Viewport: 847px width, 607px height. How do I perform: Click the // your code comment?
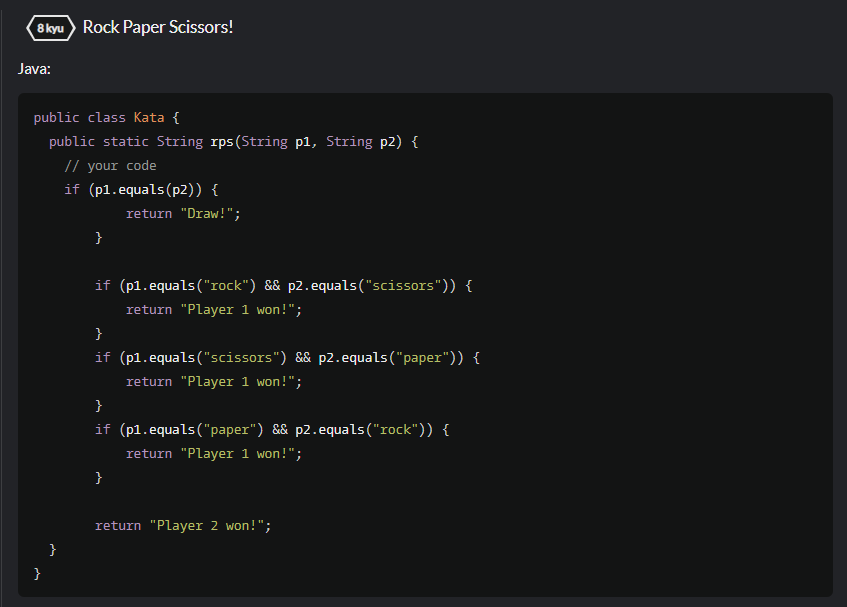tap(110, 166)
